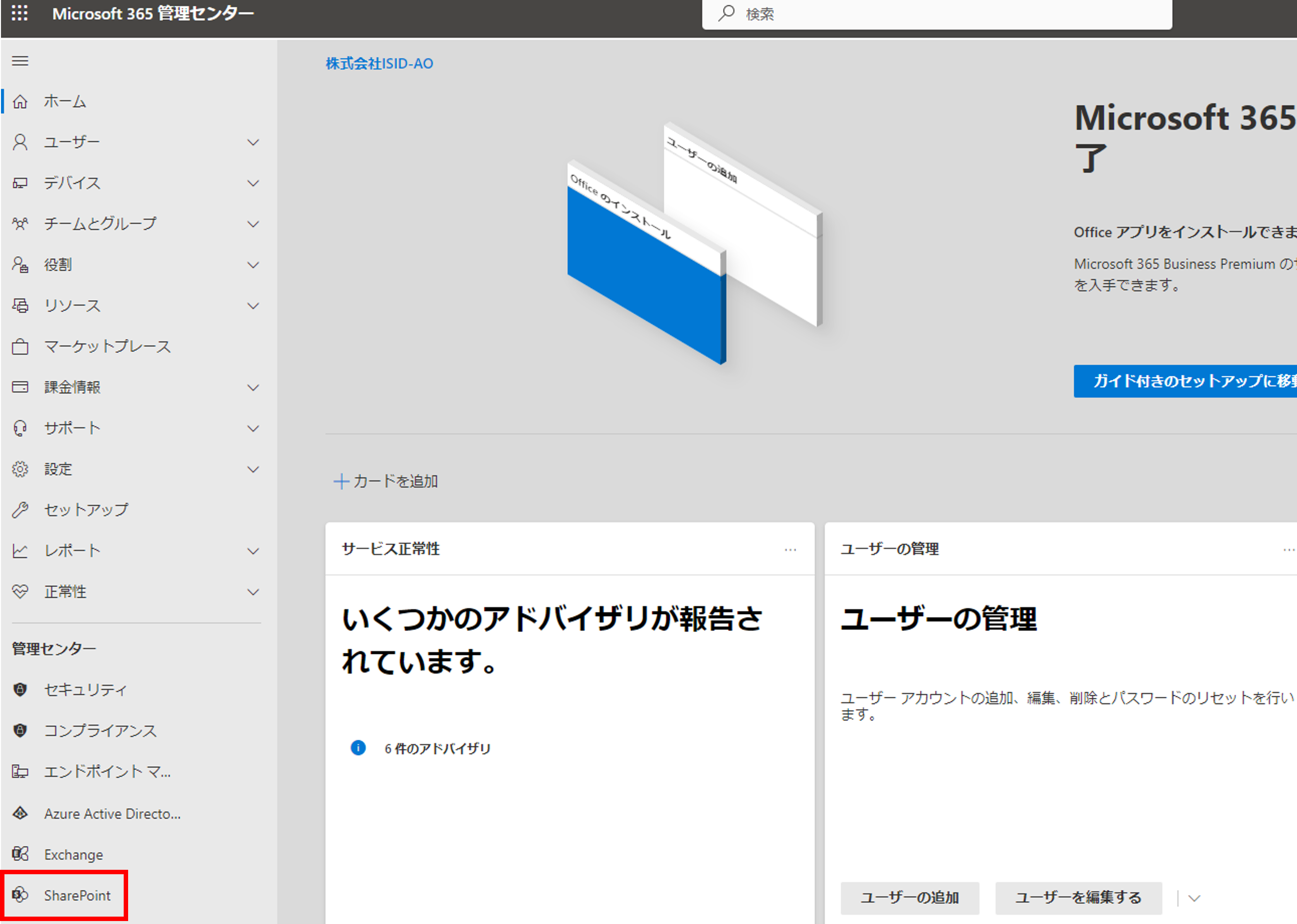The image size is (1297, 924).
Task: Click the Settings gear icon
Action: (20, 469)
